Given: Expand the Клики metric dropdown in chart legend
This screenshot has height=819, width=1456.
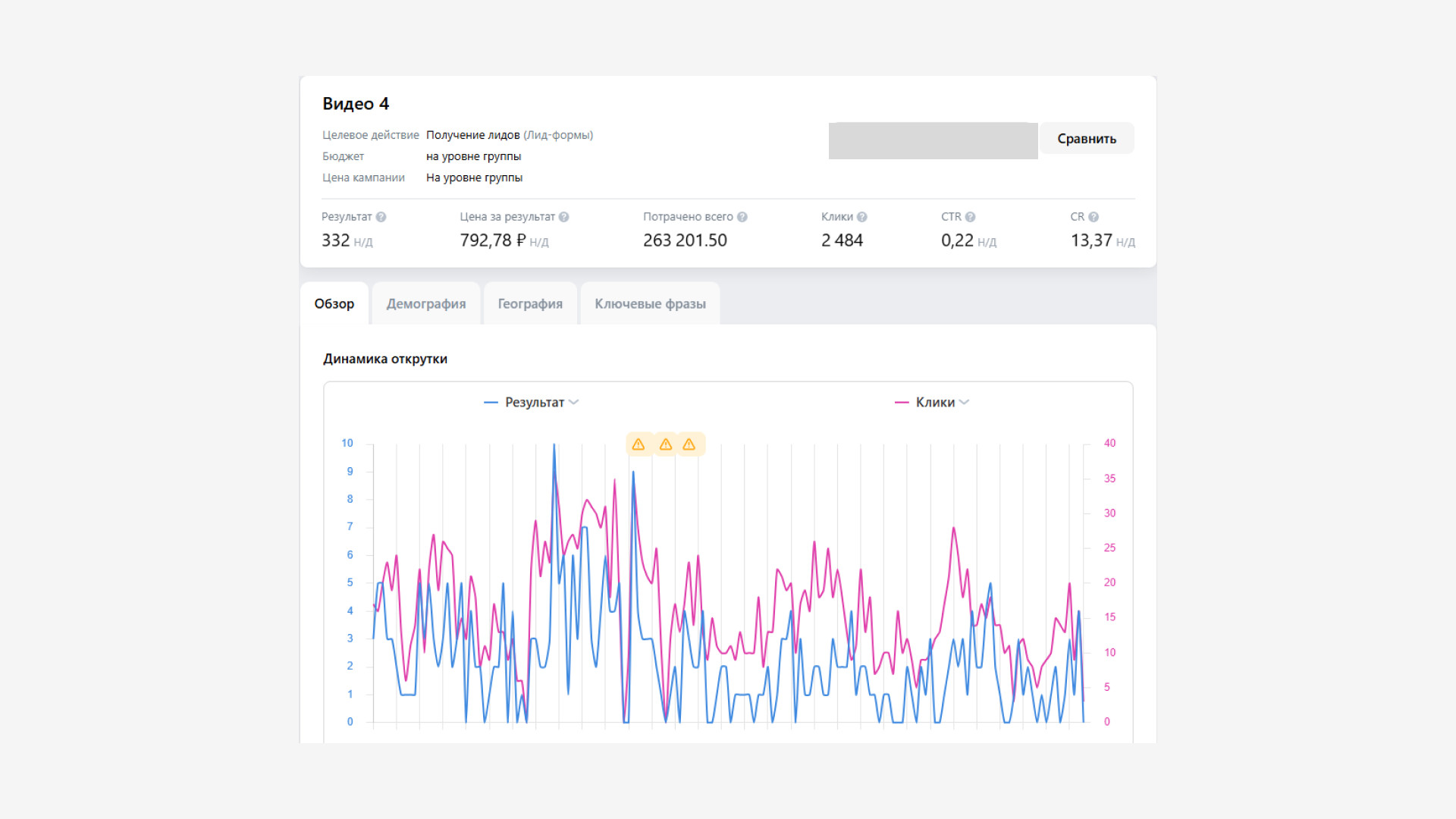Looking at the screenshot, I should [x=964, y=403].
